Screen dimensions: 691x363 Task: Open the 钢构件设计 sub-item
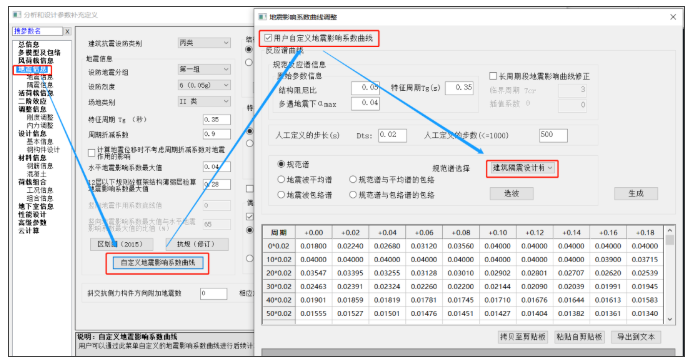click(43, 150)
